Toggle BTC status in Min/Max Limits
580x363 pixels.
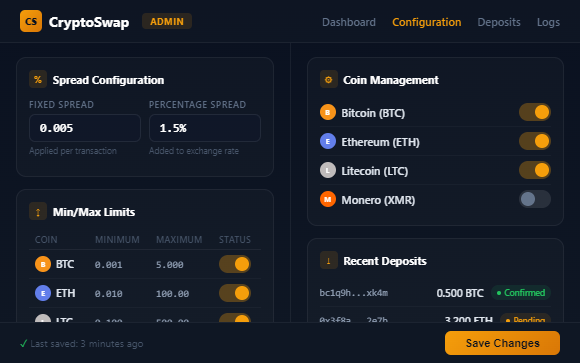(235, 264)
